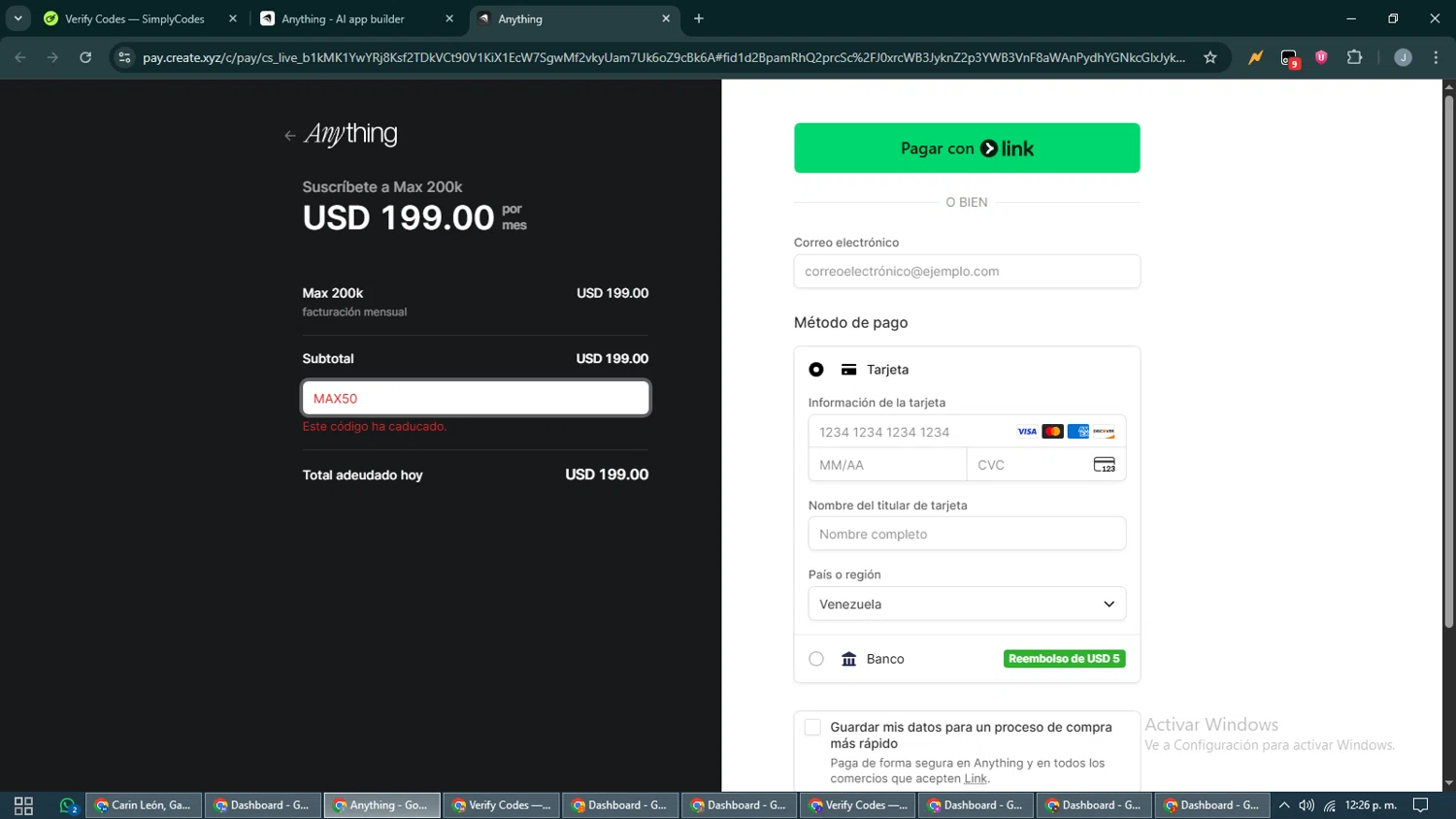Bookmark this page with the star icon
The width and height of the screenshot is (1456, 819).
(1210, 57)
